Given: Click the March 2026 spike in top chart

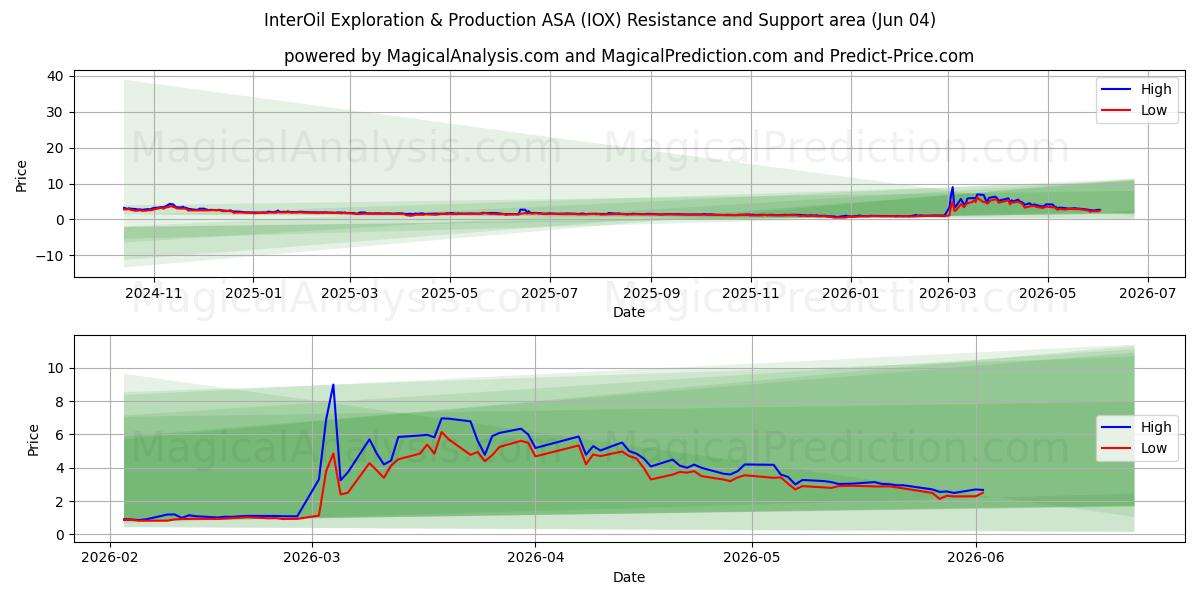Looking at the screenshot, I should coord(952,188).
